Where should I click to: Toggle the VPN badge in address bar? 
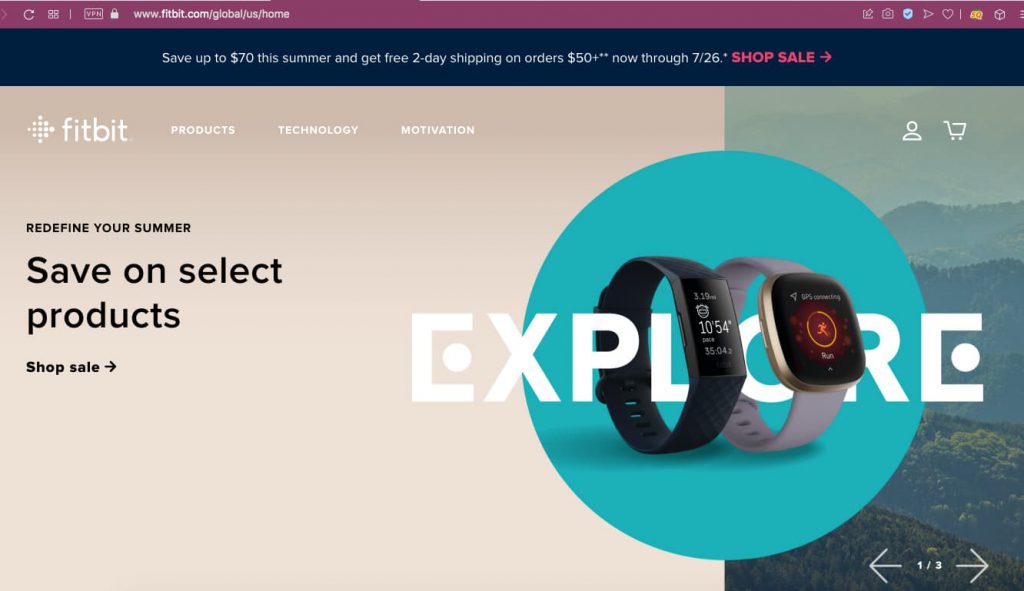pos(93,14)
